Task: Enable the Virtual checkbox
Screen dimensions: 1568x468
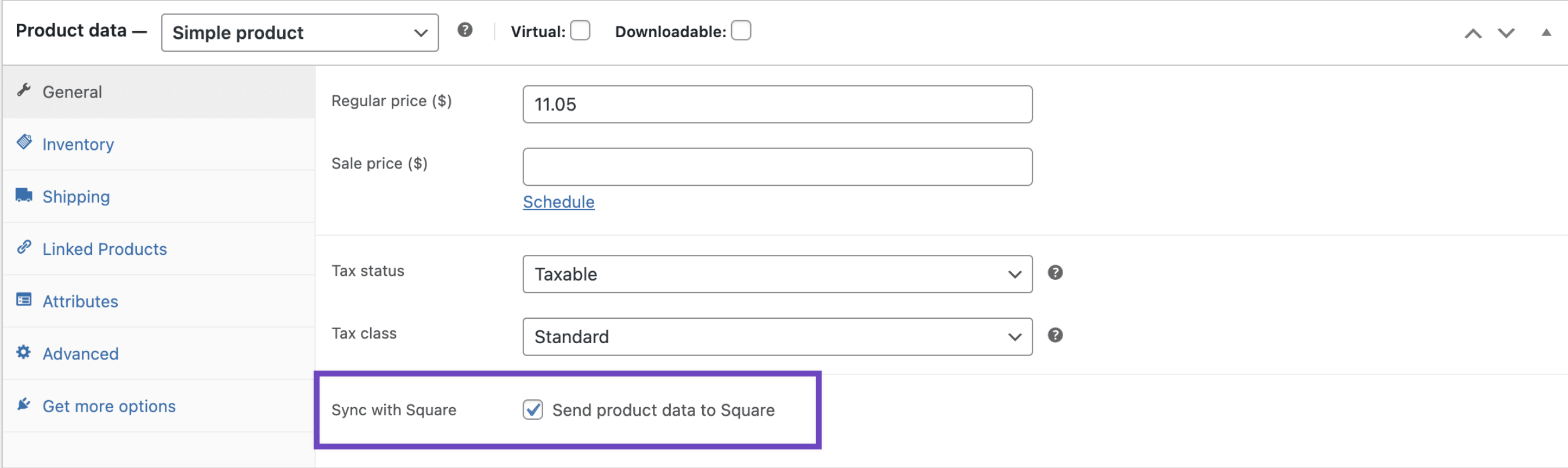Action: (x=580, y=30)
